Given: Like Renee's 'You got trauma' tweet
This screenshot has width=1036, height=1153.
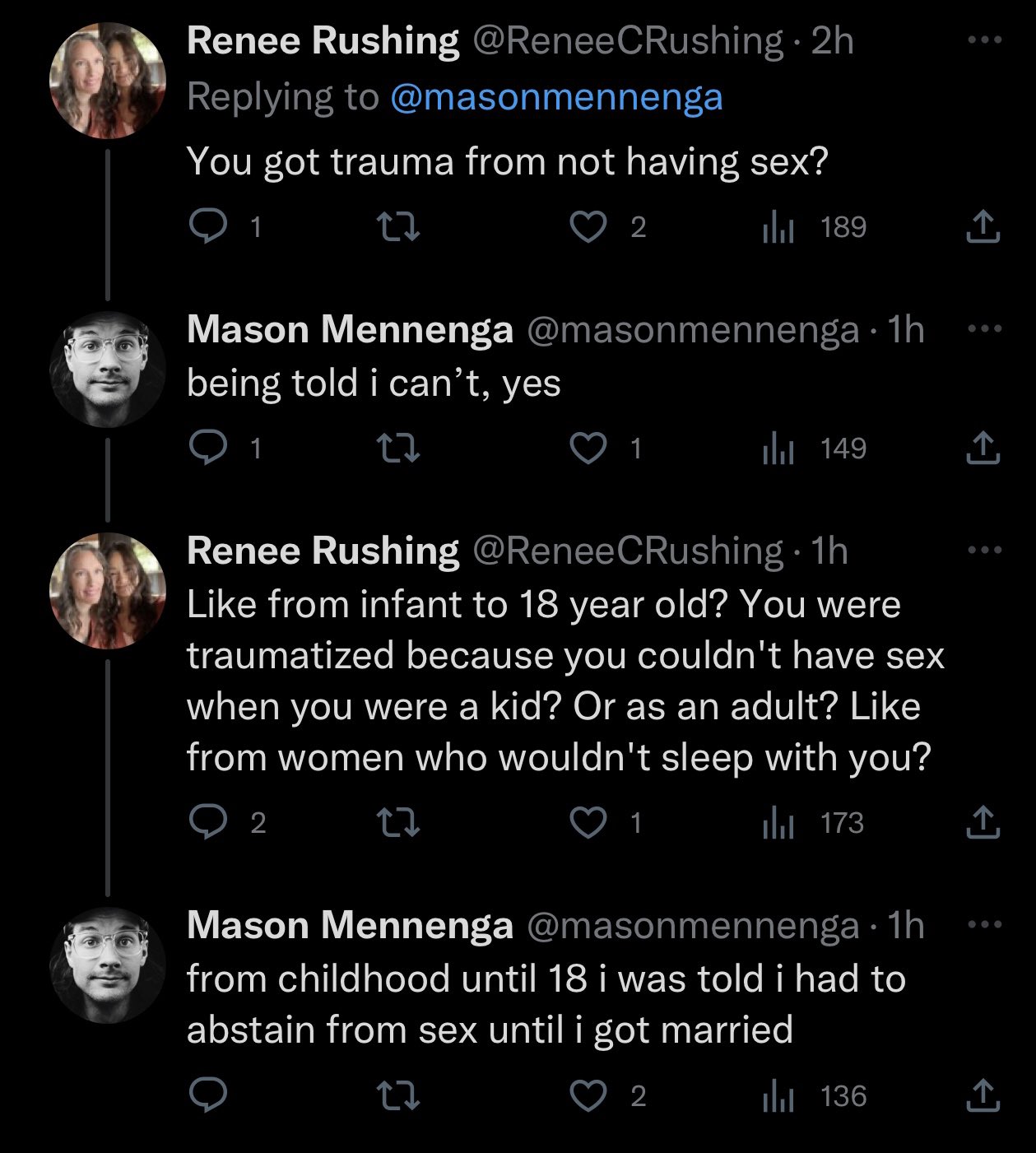Looking at the screenshot, I should coord(588,226).
